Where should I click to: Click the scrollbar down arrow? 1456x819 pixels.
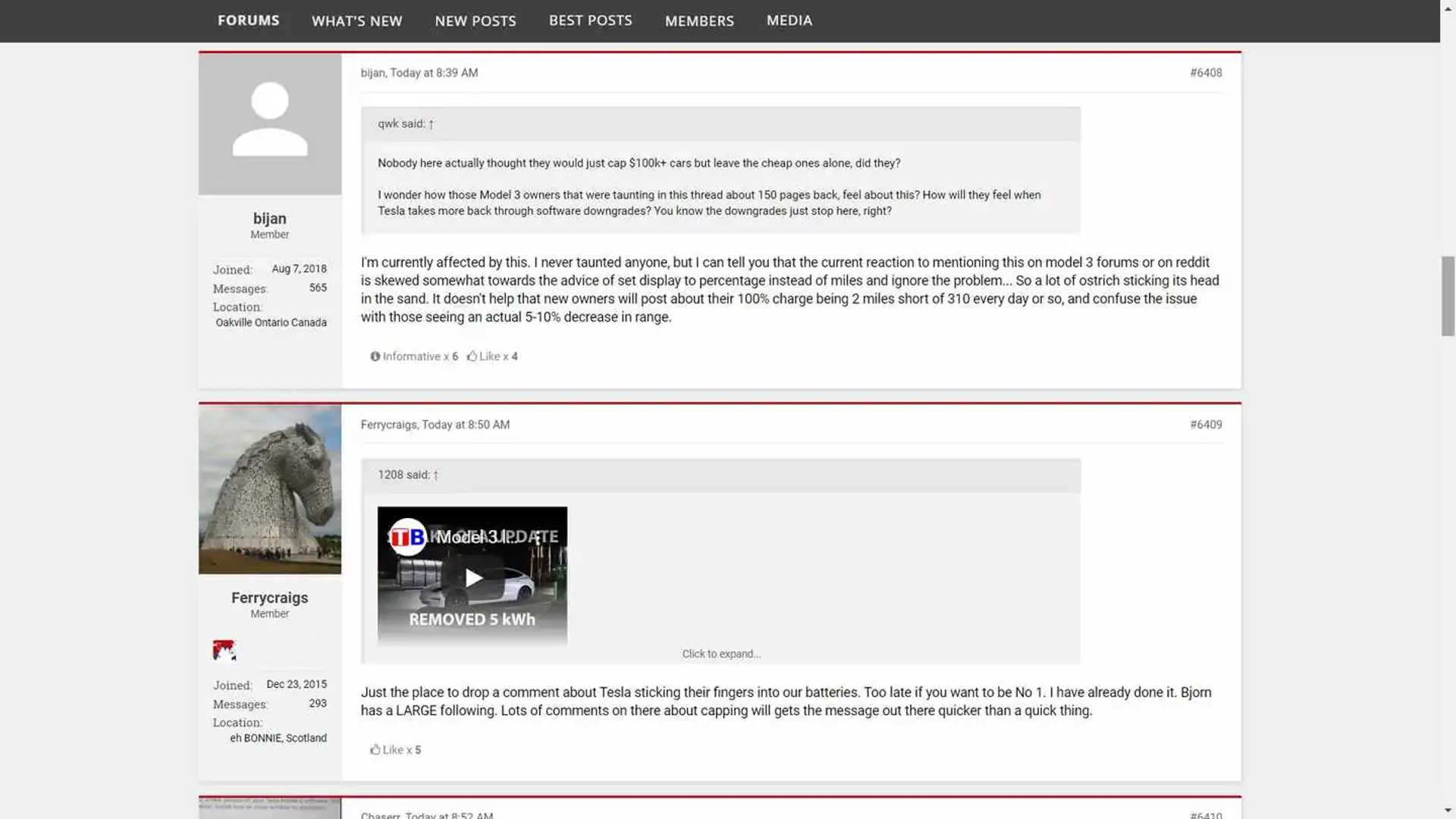(1448, 811)
